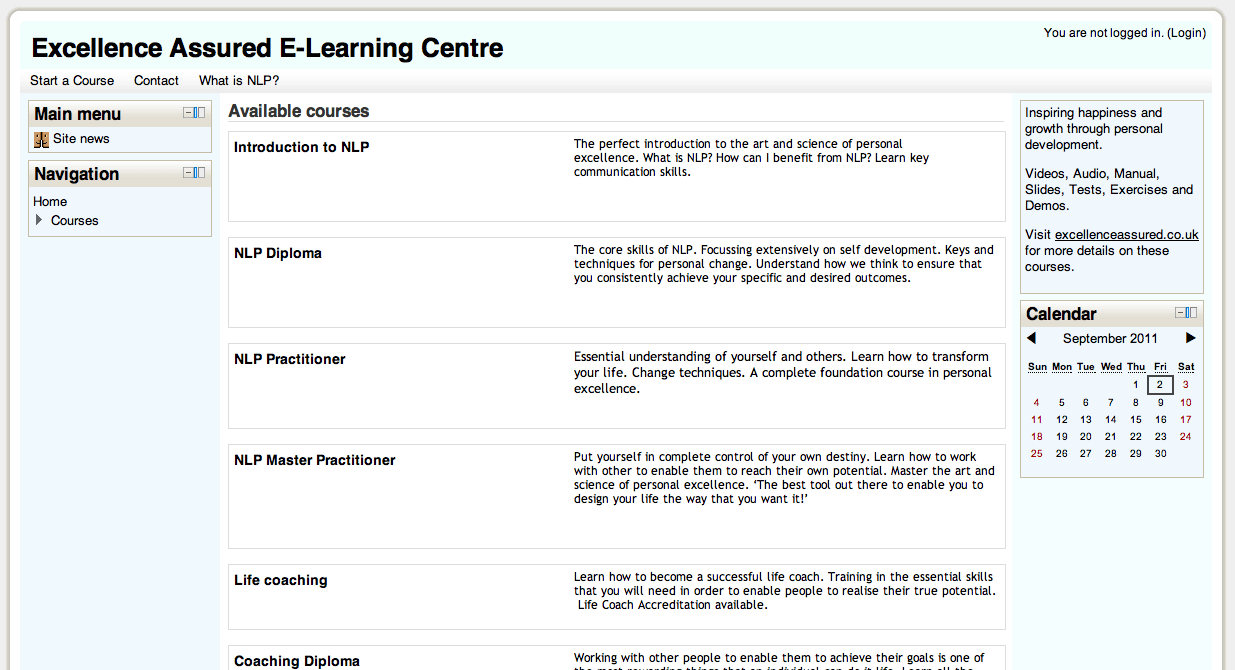Dock the Calendar block
This screenshot has height=670, width=1235.
pos(1192,312)
